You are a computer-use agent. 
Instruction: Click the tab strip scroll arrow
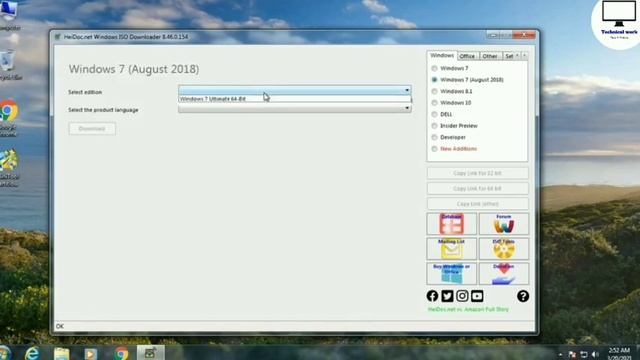pyautogui.click(x=524, y=56)
